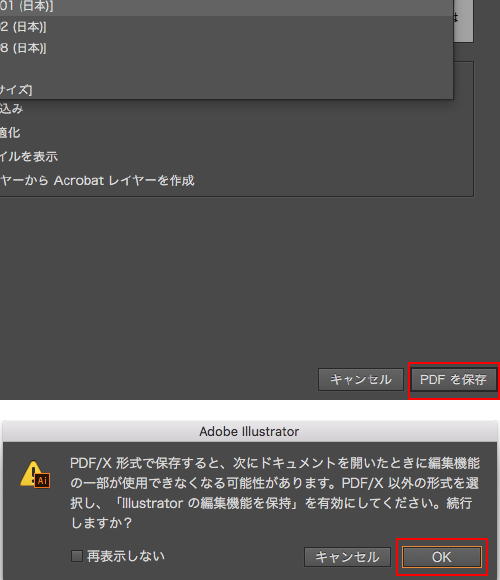The image size is (500, 580).
Task: Toggle the イルを表示 option
Action: tap(29, 156)
